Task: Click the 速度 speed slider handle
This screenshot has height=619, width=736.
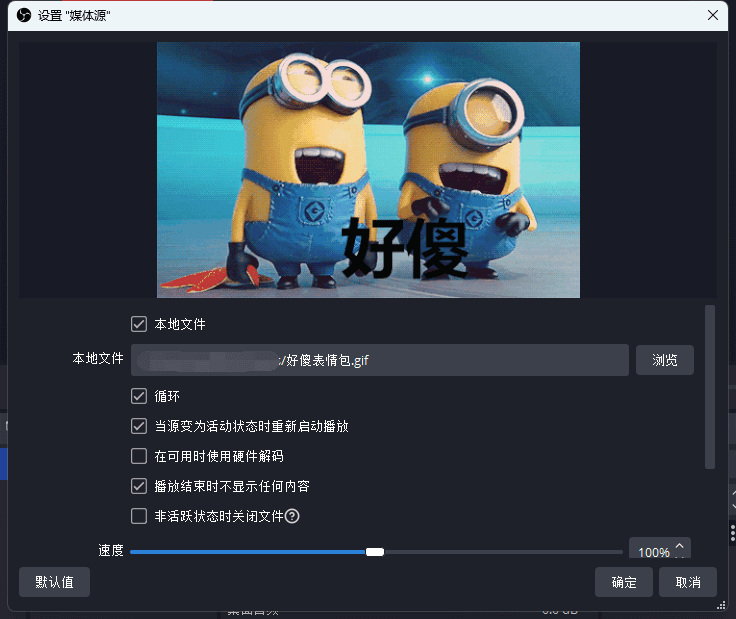Action: coord(375,552)
